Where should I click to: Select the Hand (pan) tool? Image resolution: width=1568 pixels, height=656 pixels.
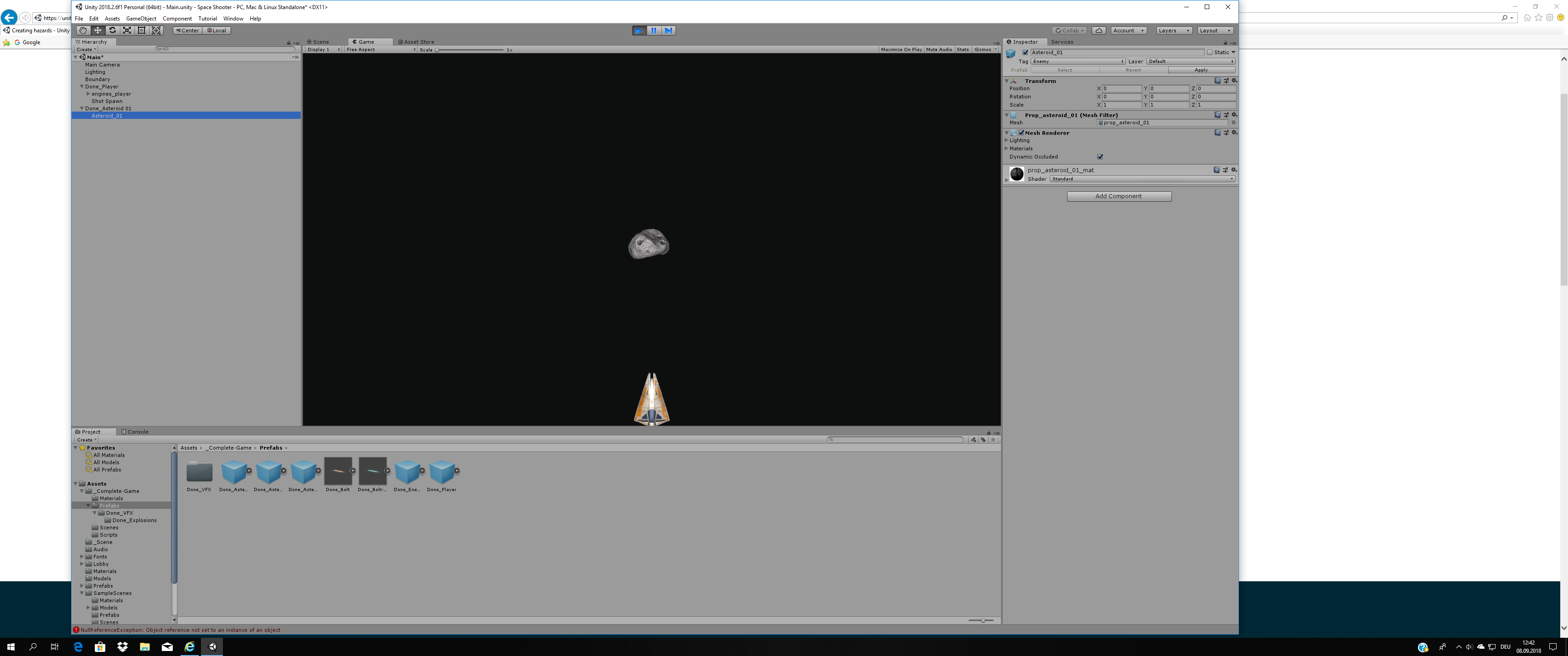click(83, 31)
